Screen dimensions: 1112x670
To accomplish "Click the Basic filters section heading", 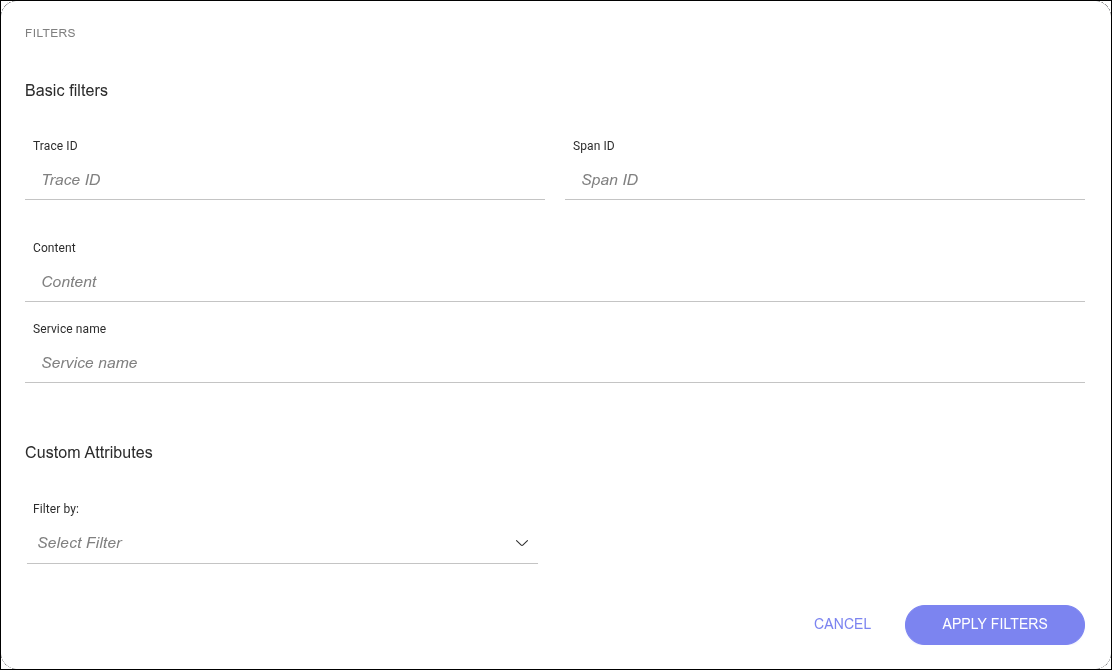I will 66,90.
